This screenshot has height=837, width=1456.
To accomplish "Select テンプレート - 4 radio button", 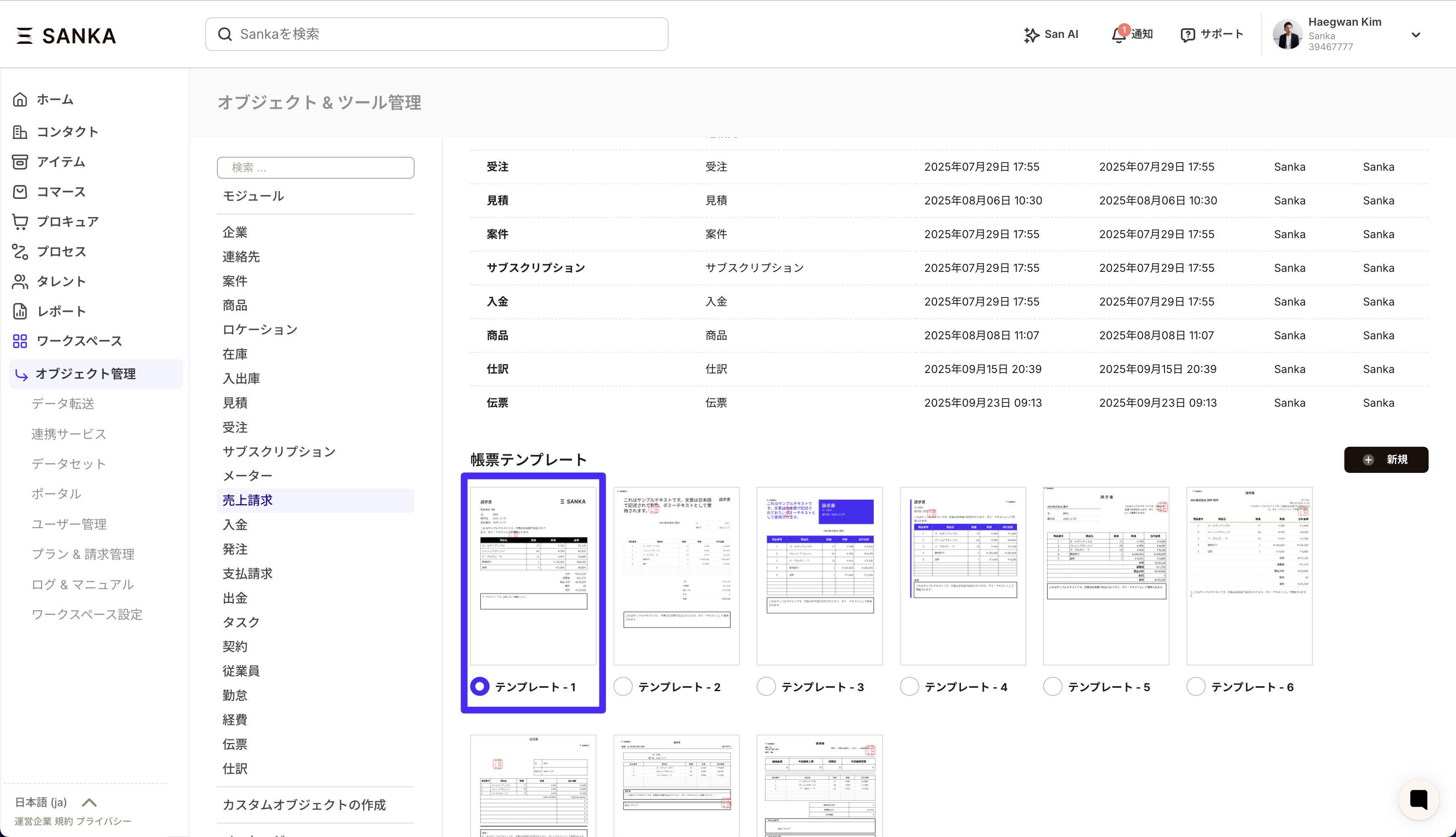I will [x=909, y=687].
